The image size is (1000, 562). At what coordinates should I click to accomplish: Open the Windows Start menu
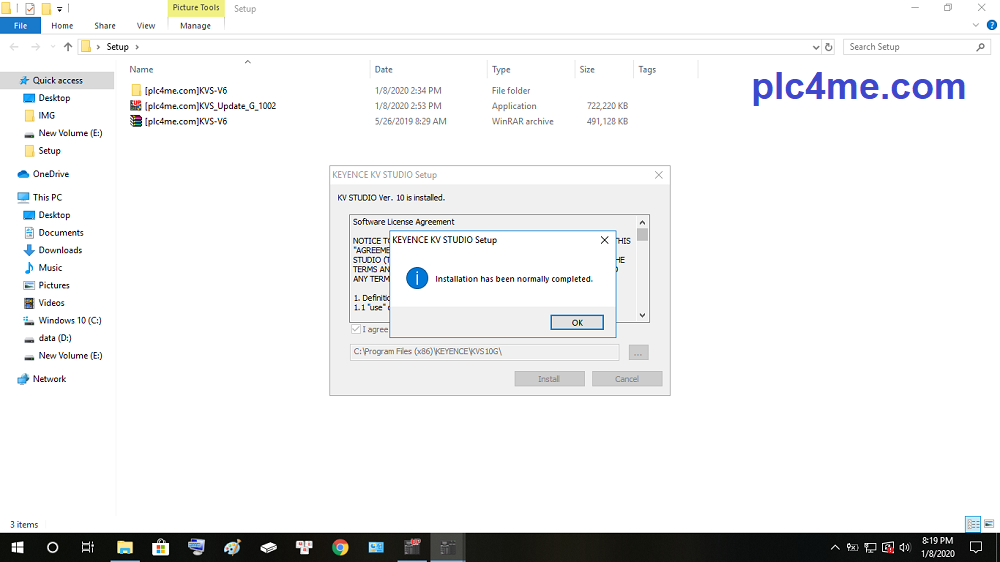(x=17, y=547)
